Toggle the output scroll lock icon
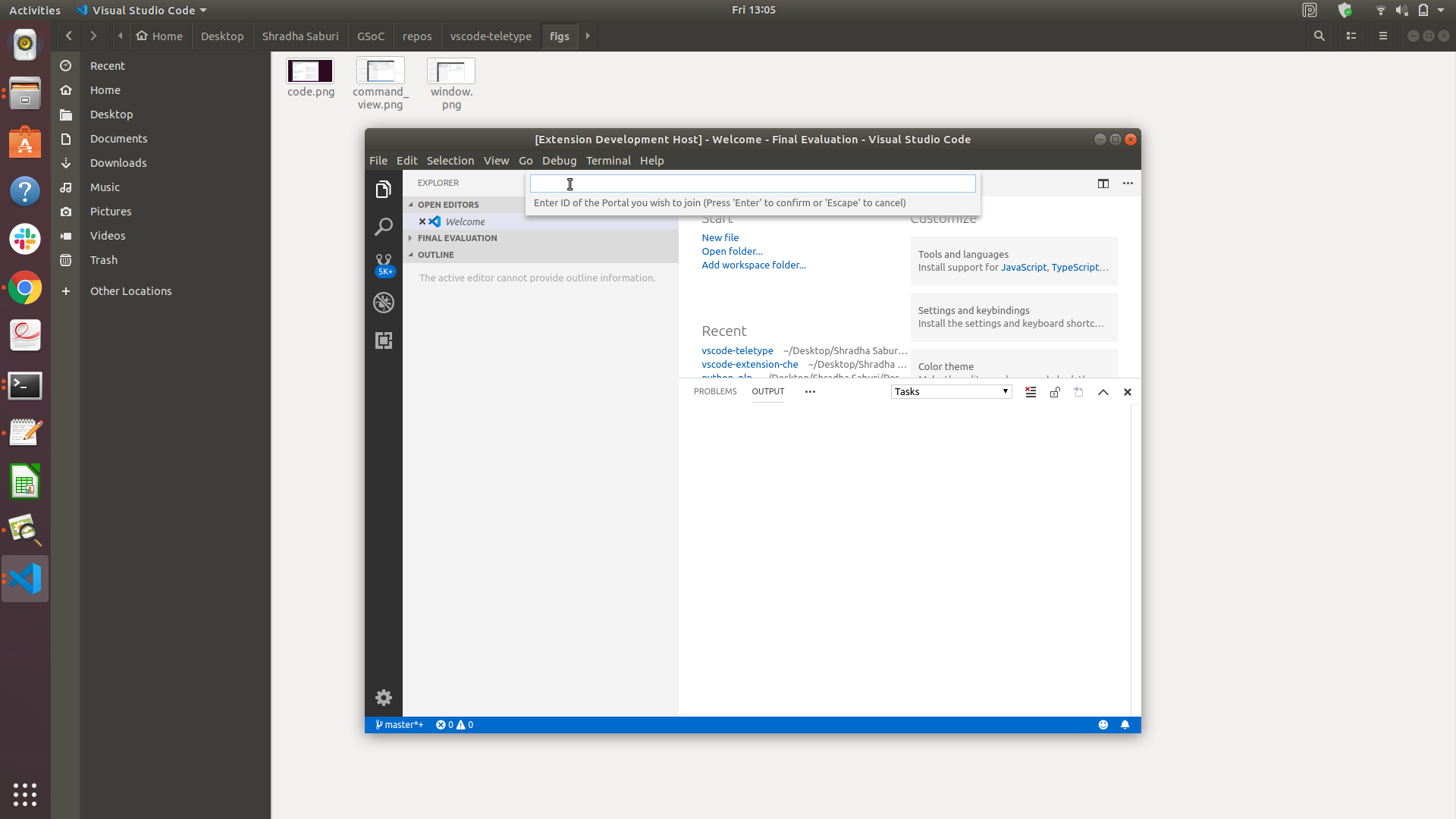This screenshot has width=1456, height=819. coord(1055,392)
